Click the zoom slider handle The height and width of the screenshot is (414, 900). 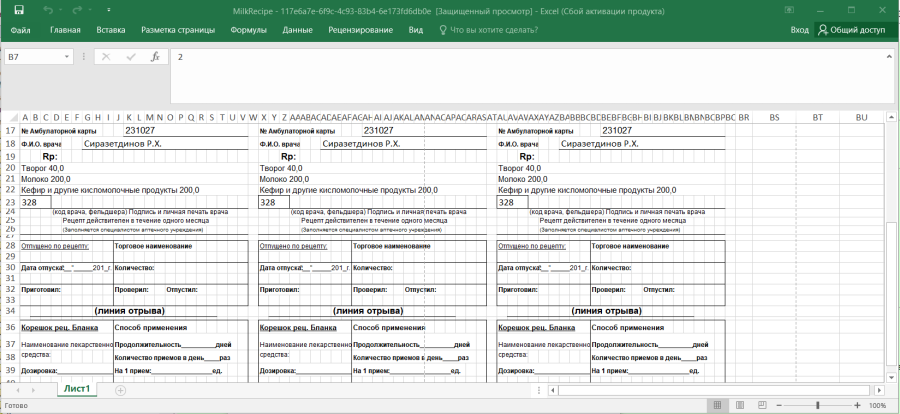tap(818, 405)
